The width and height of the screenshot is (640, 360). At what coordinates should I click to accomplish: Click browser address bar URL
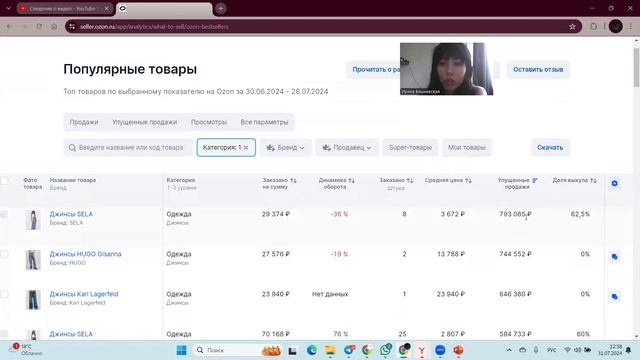pos(154,27)
